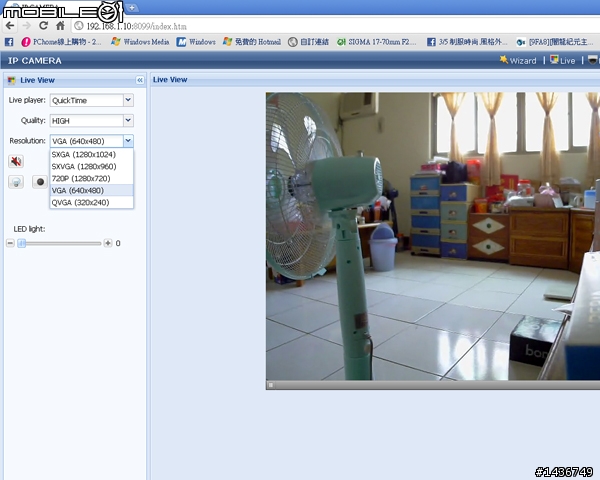The width and height of the screenshot is (600, 480).
Task: Click the QuickTime live player field
Action: pyautogui.click(x=87, y=100)
